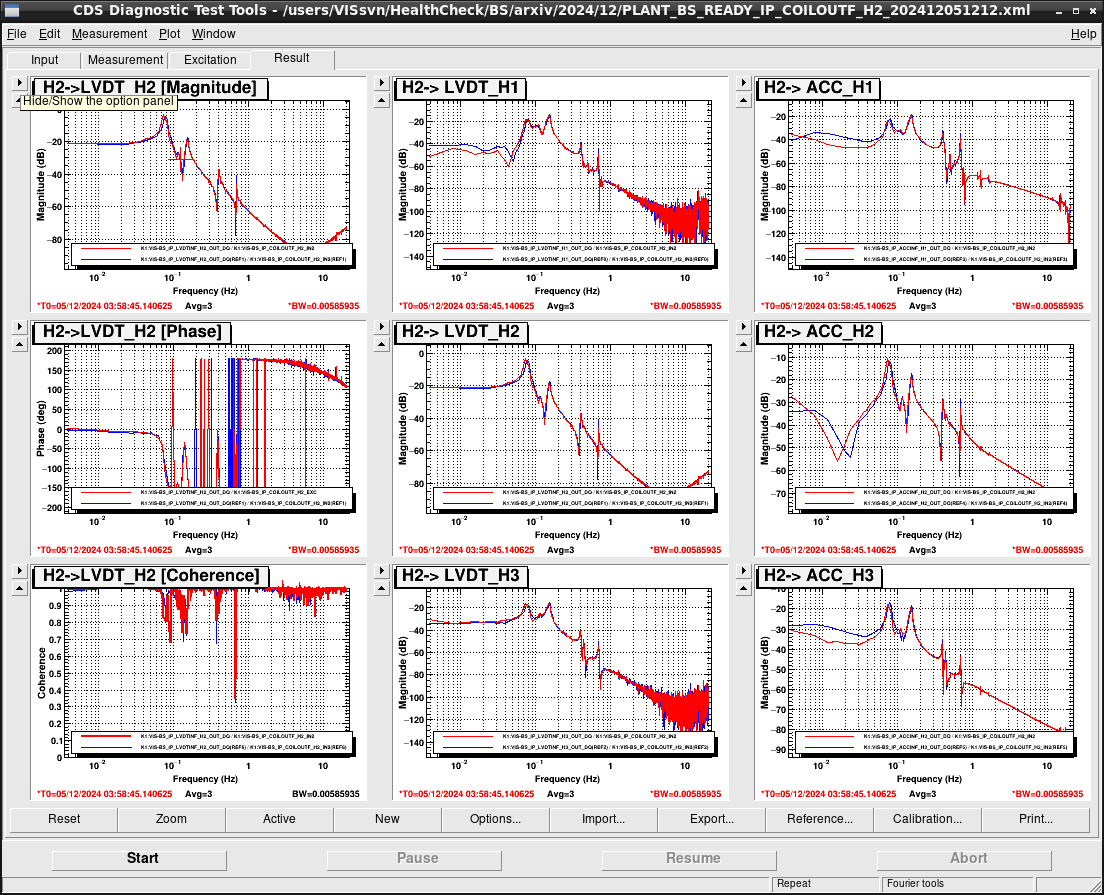Switch to the Excitation tab
The height and width of the screenshot is (895, 1104).
[x=210, y=60]
